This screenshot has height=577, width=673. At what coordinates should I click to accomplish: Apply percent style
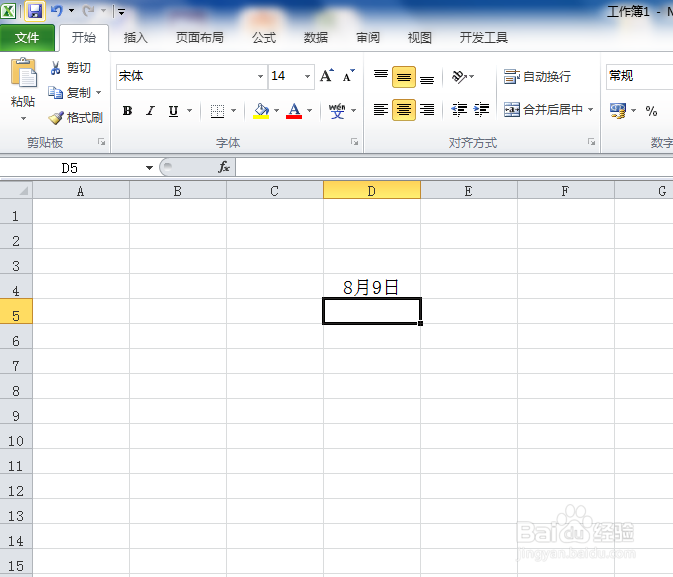[651, 111]
